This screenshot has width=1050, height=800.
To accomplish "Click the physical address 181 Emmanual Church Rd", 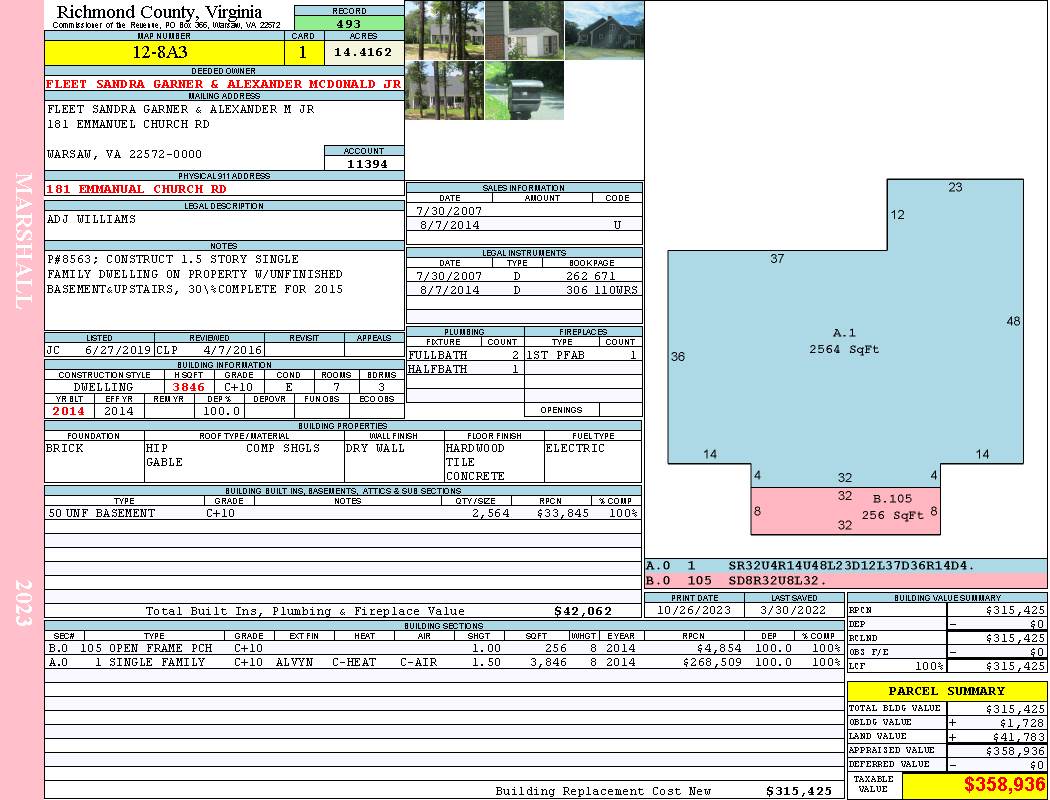I will click(x=137, y=189).
